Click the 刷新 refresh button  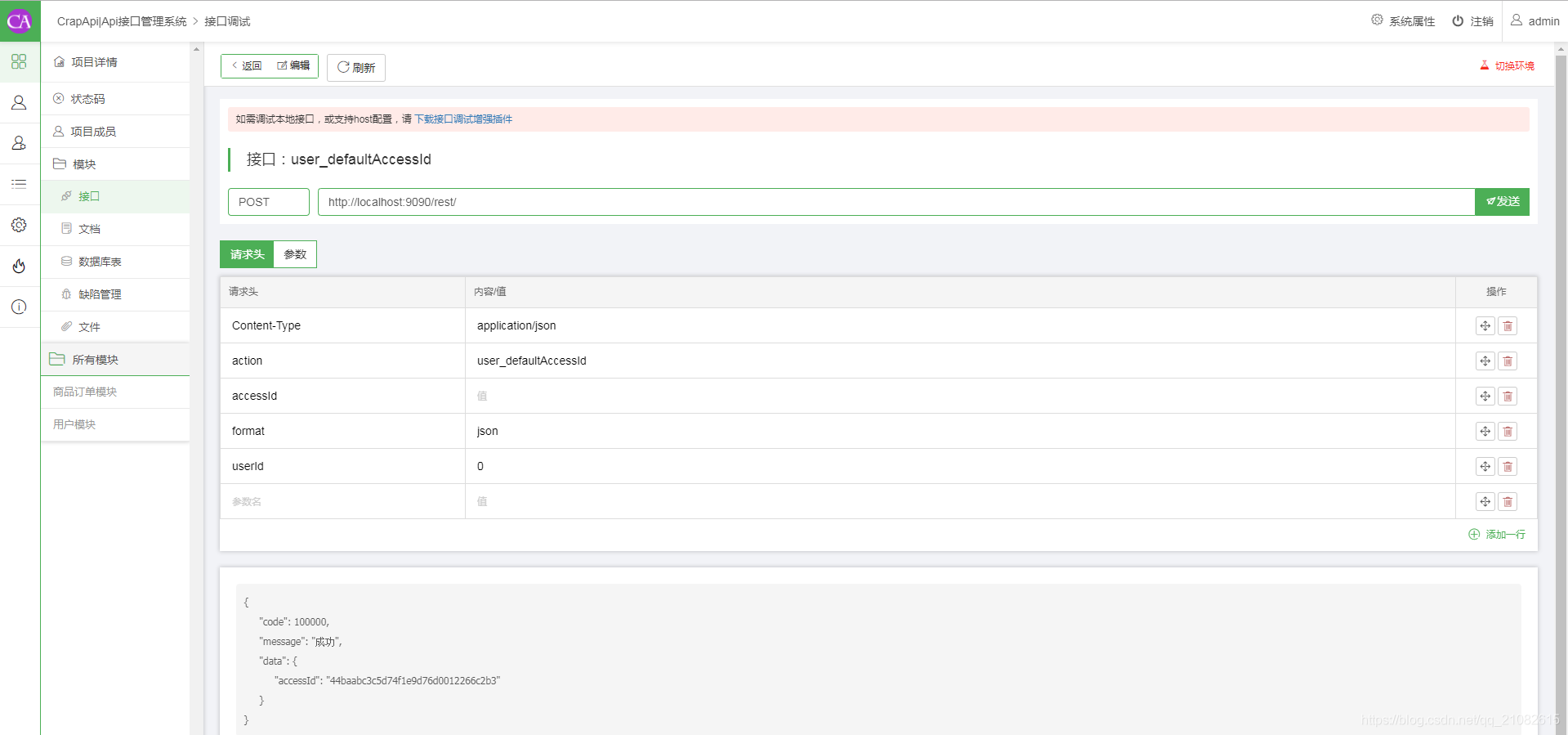pos(356,67)
